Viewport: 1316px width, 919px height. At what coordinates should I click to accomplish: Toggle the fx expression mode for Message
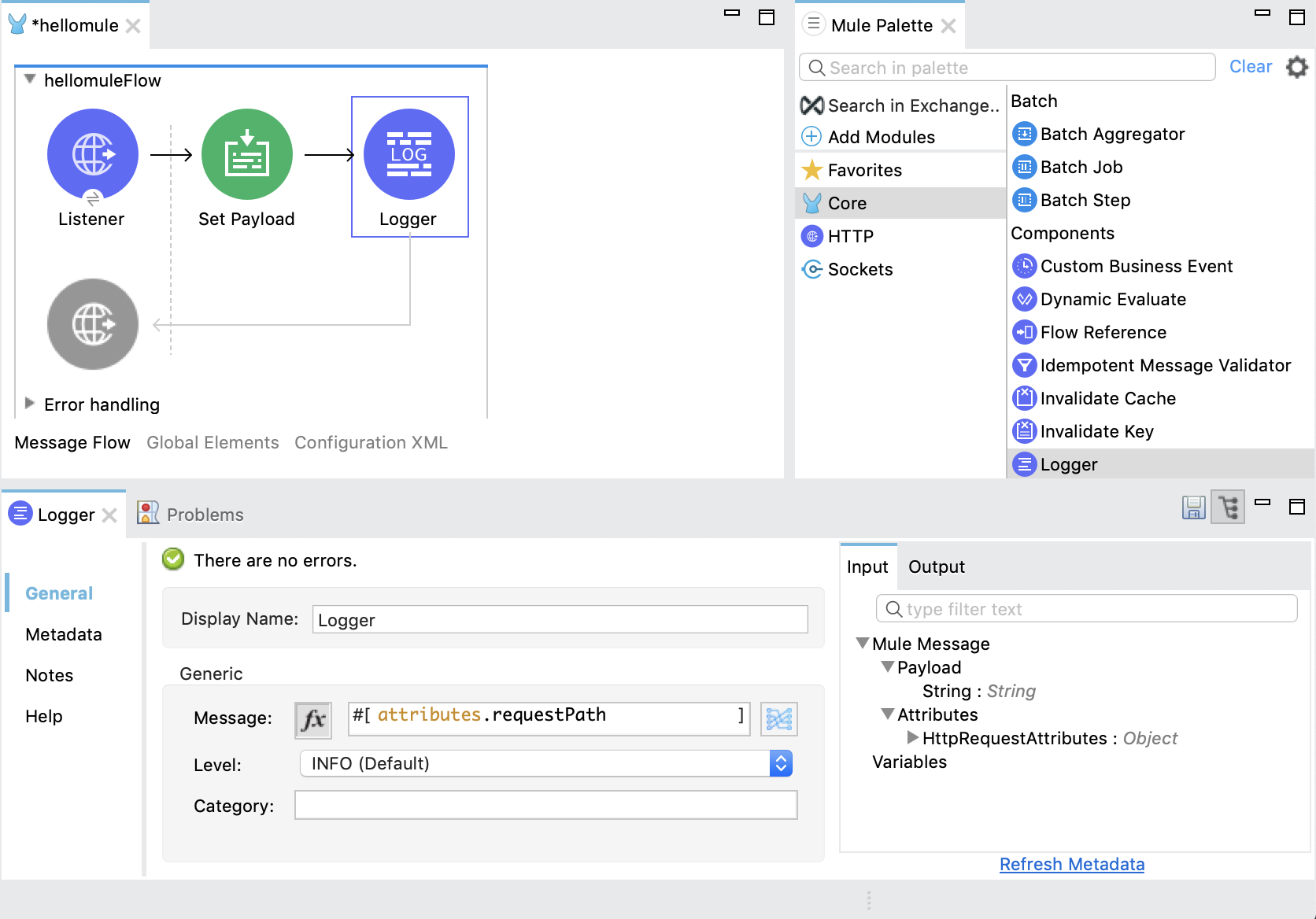312,718
